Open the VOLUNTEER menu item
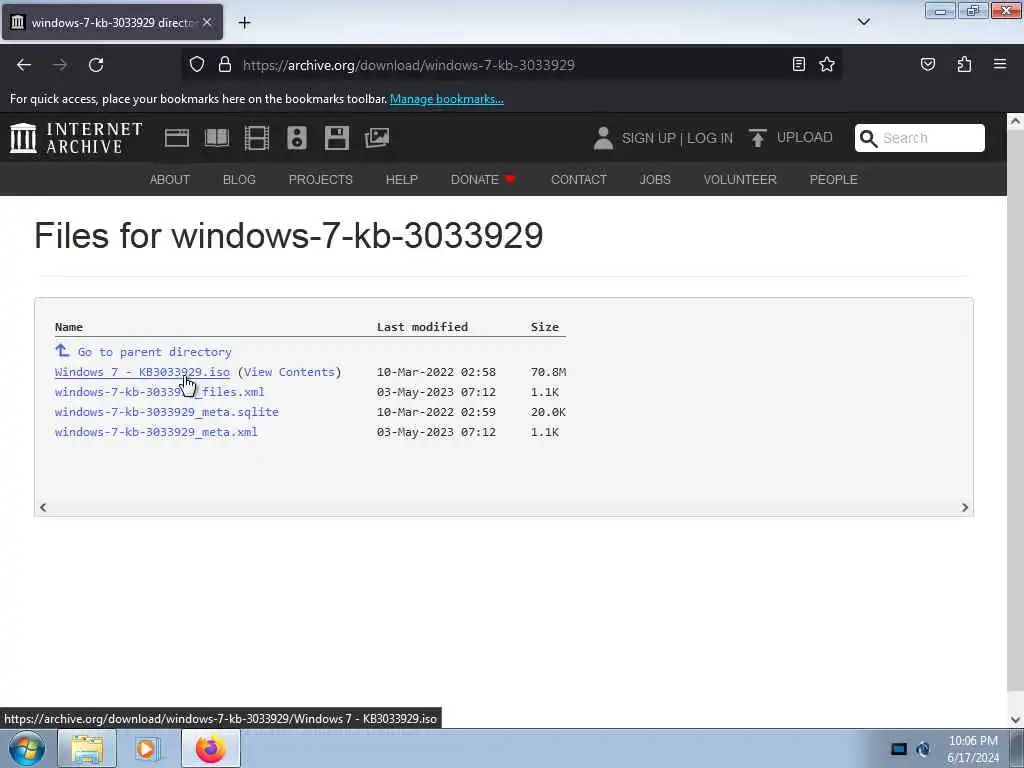This screenshot has height=768, width=1024. (740, 180)
